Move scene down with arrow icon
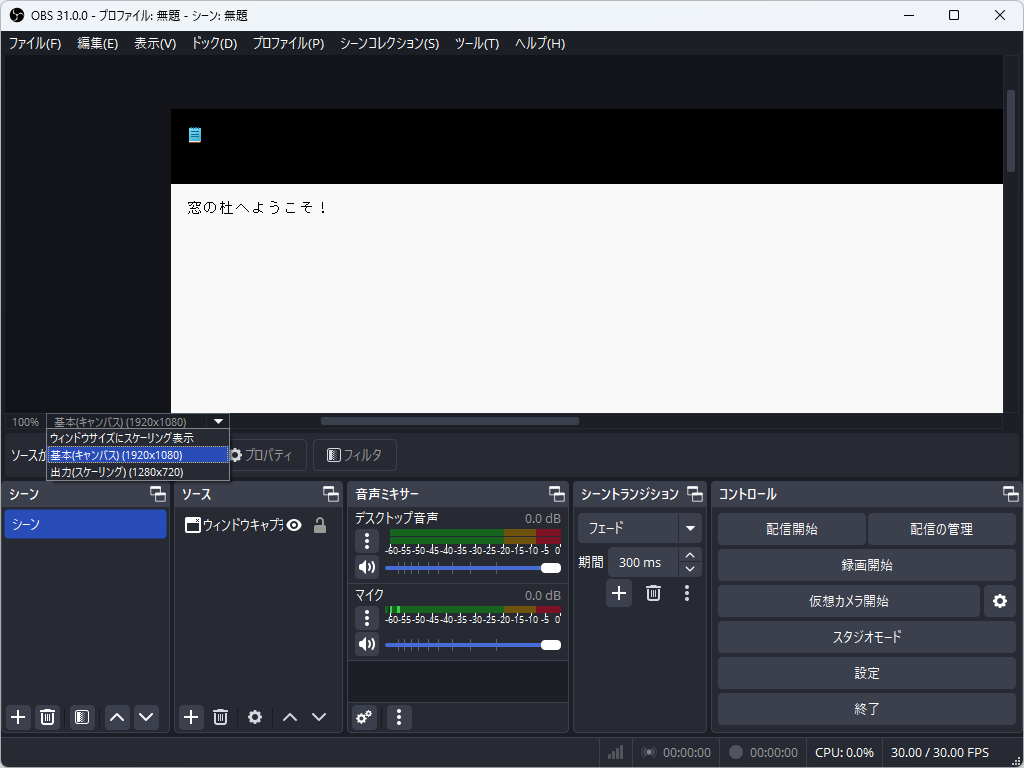This screenshot has height=768, width=1024. point(146,717)
